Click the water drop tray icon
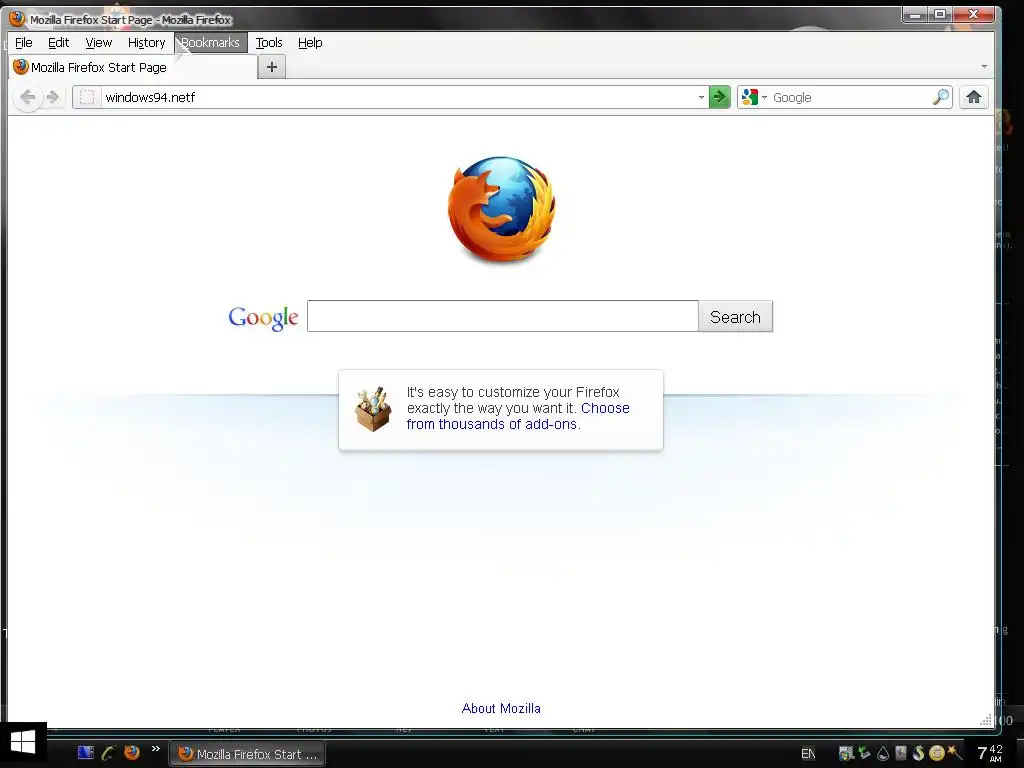Viewport: 1024px width, 768px height. pos(883,754)
